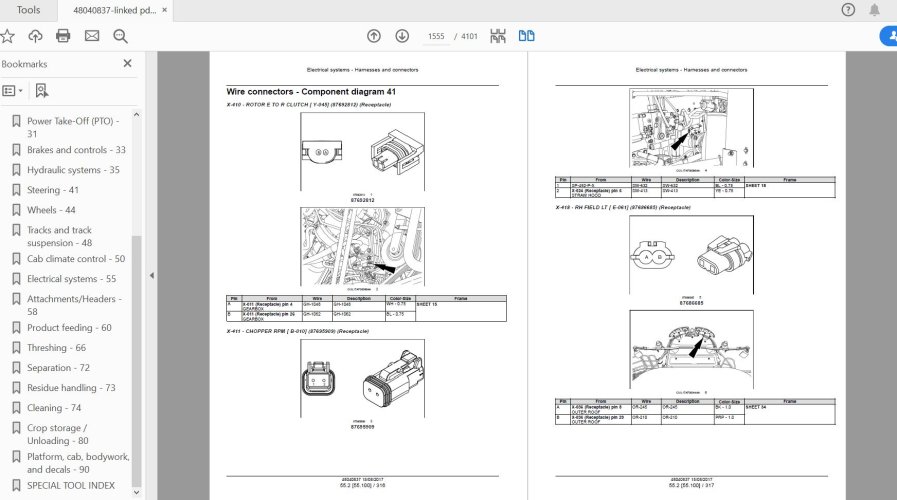Click the X-410 rotor clutch connector diagram

(362, 152)
